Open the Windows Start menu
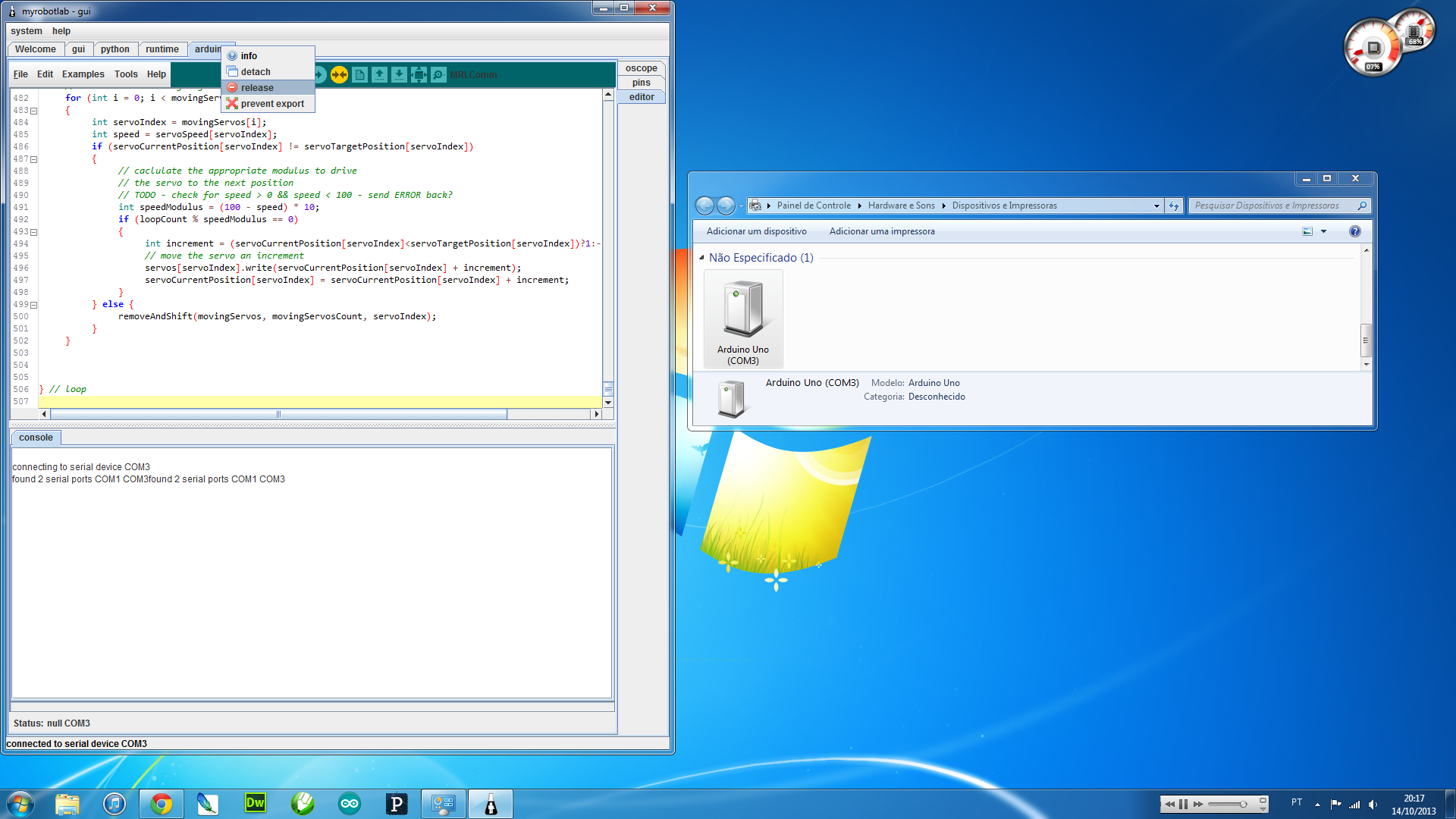The height and width of the screenshot is (819, 1456). pyautogui.click(x=20, y=804)
